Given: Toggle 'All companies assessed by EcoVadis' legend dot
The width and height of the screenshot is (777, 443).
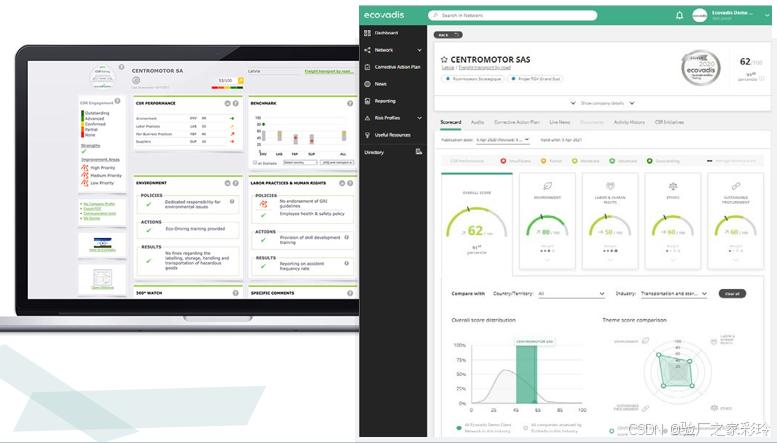Looking at the screenshot, I should tap(525, 428).
